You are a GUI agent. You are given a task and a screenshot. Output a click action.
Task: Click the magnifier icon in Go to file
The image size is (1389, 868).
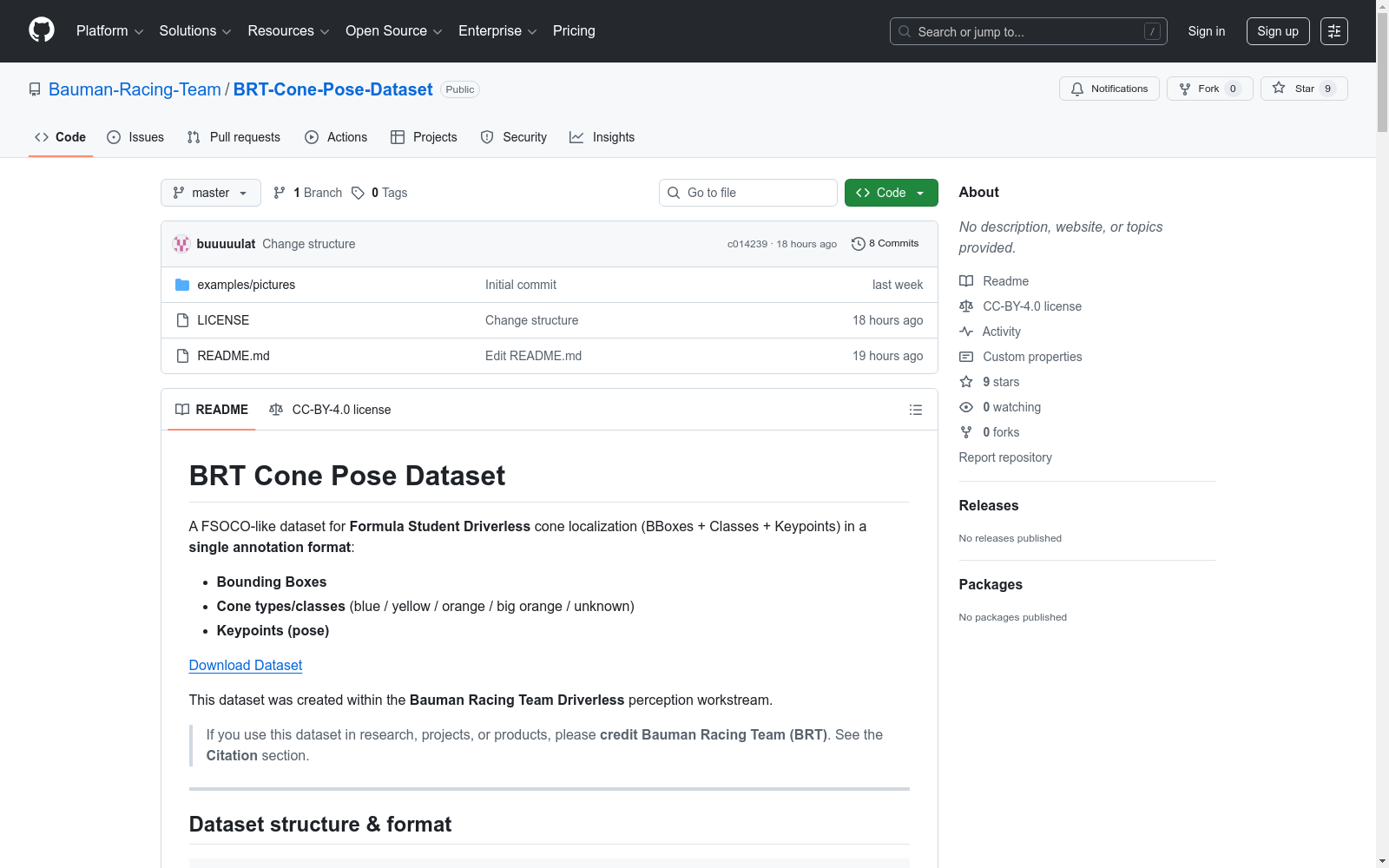click(674, 193)
